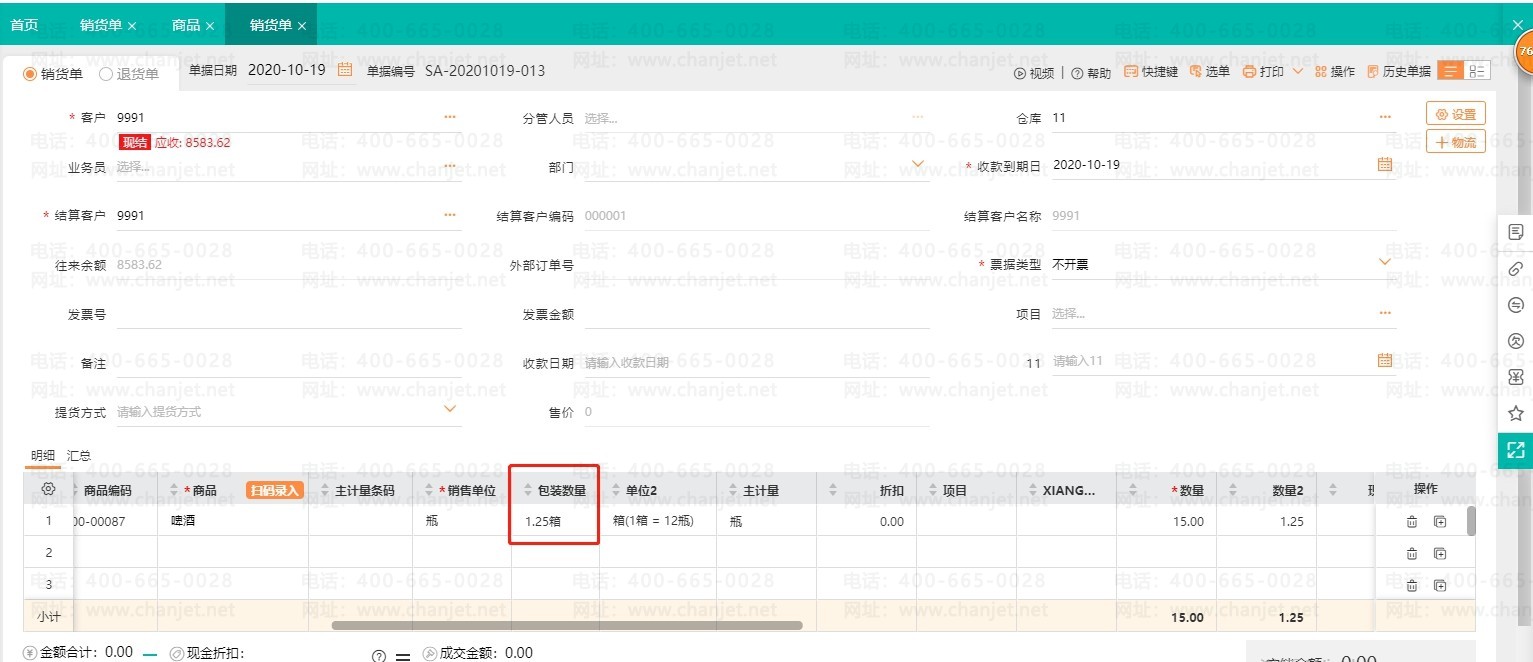Select the 销货单 radio button
This screenshot has height=662, width=1533.
30,73
